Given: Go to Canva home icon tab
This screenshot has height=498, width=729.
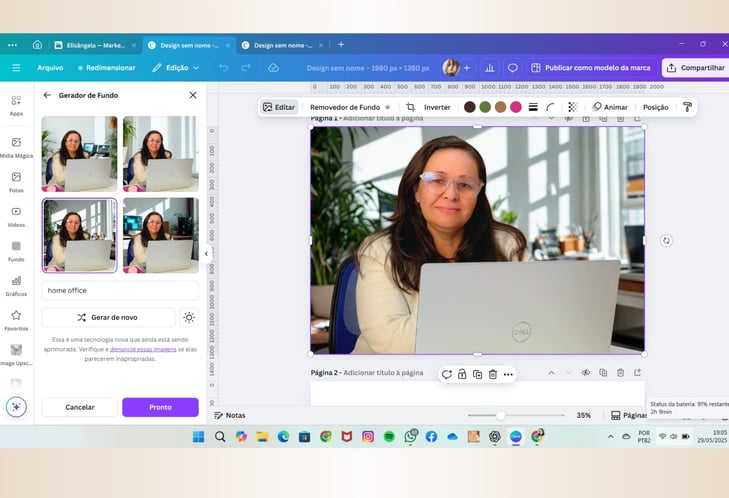Looking at the screenshot, I should [x=37, y=45].
